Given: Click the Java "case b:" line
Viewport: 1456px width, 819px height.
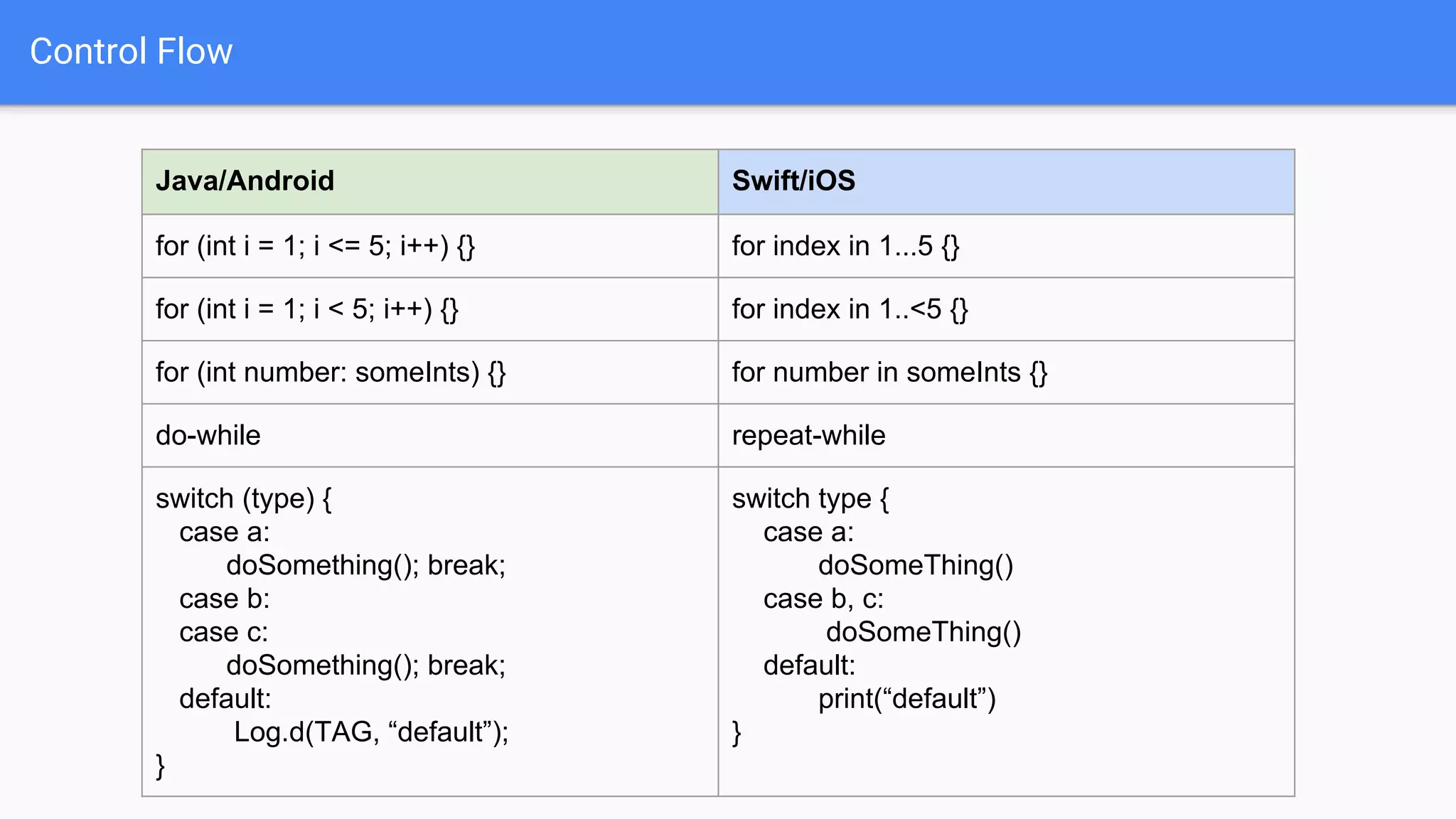Looking at the screenshot, I should tap(224, 599).
